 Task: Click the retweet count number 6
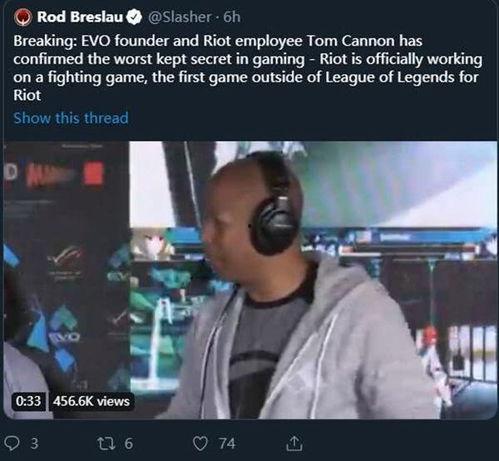pos(129,444)
